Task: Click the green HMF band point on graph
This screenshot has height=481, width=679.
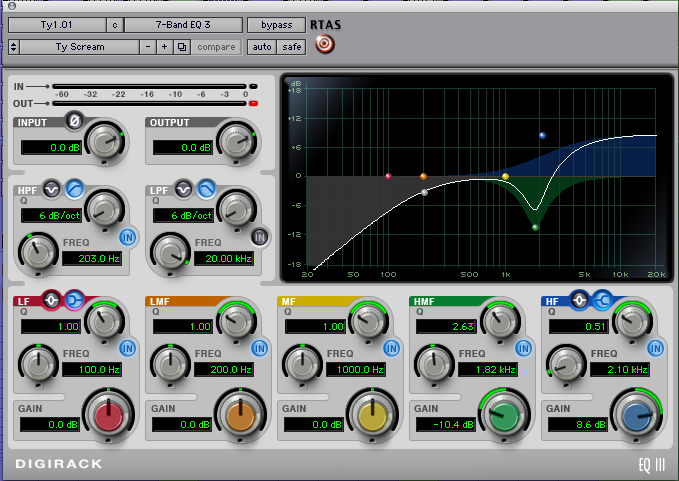Action: pos(535,227)
